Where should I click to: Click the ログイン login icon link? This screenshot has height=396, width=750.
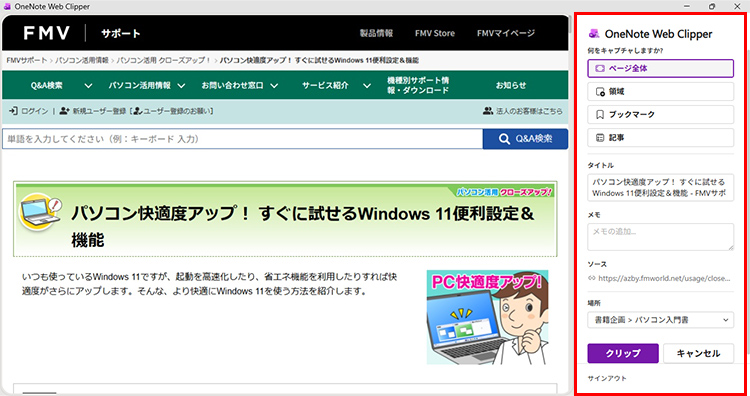tap(29, 111)
